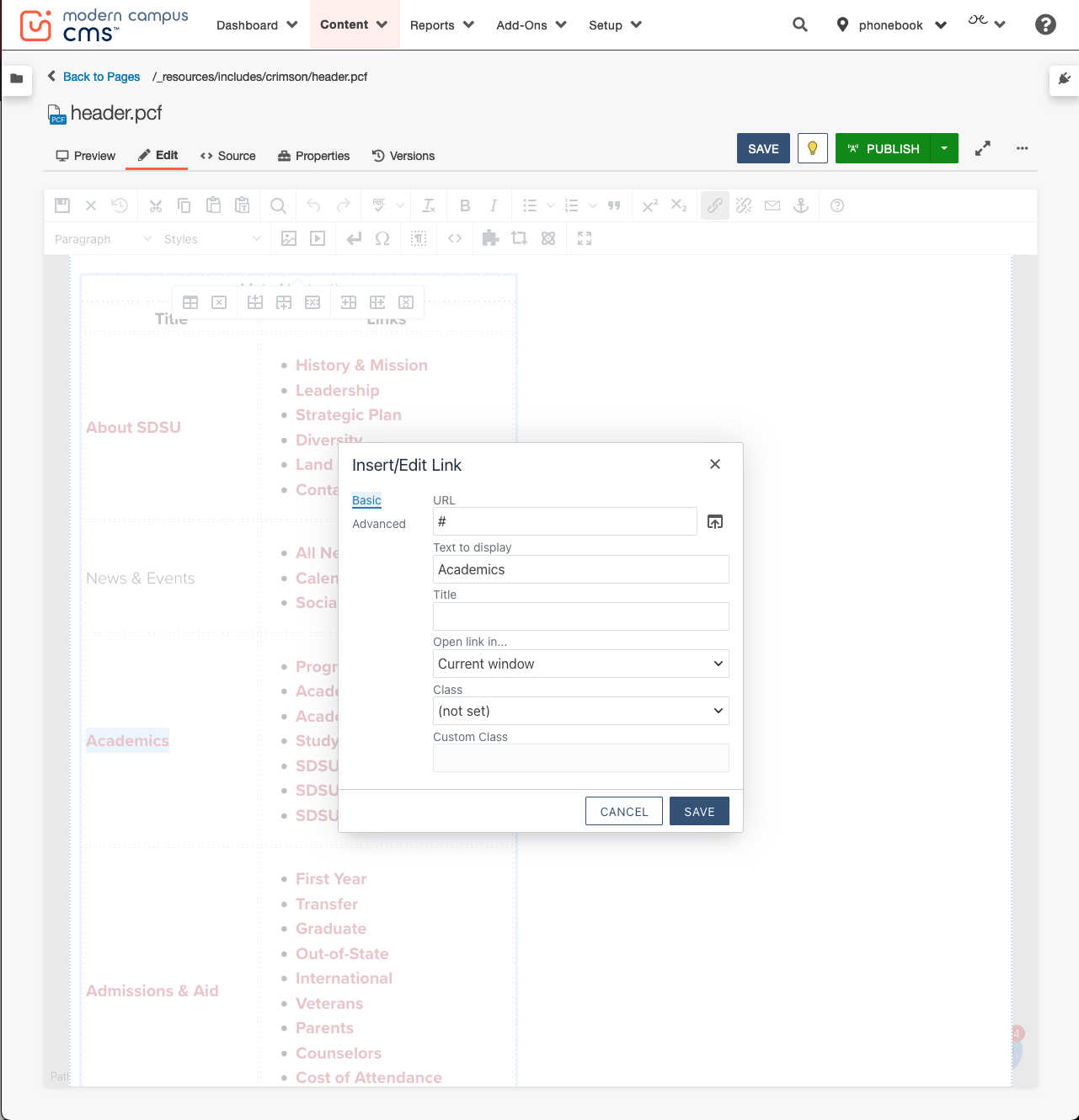Open the Properties tab

(x=313, y=156)
